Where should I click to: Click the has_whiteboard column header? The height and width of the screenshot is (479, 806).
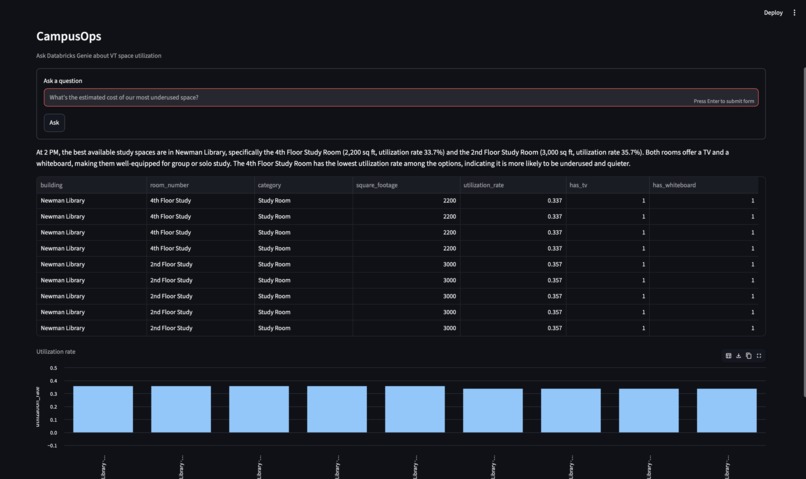point(704,185)
